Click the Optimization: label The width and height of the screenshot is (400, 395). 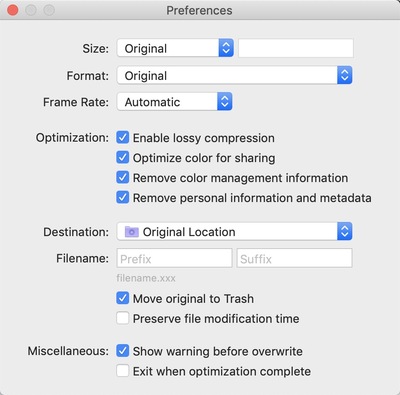72,138
